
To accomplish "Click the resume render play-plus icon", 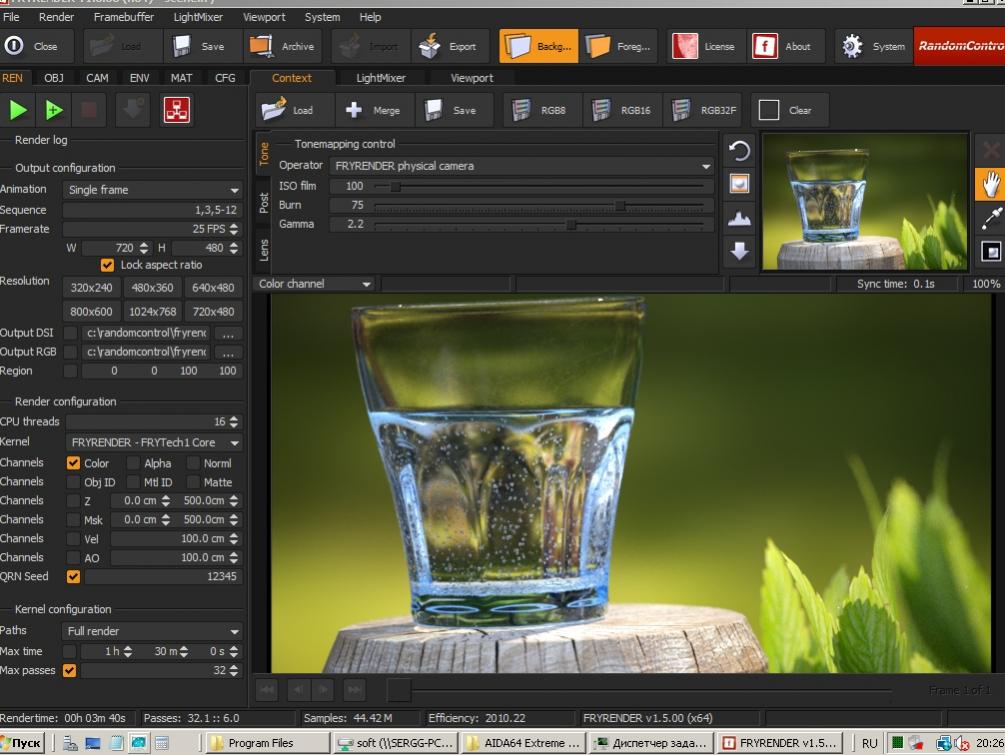I will (54, 110).
